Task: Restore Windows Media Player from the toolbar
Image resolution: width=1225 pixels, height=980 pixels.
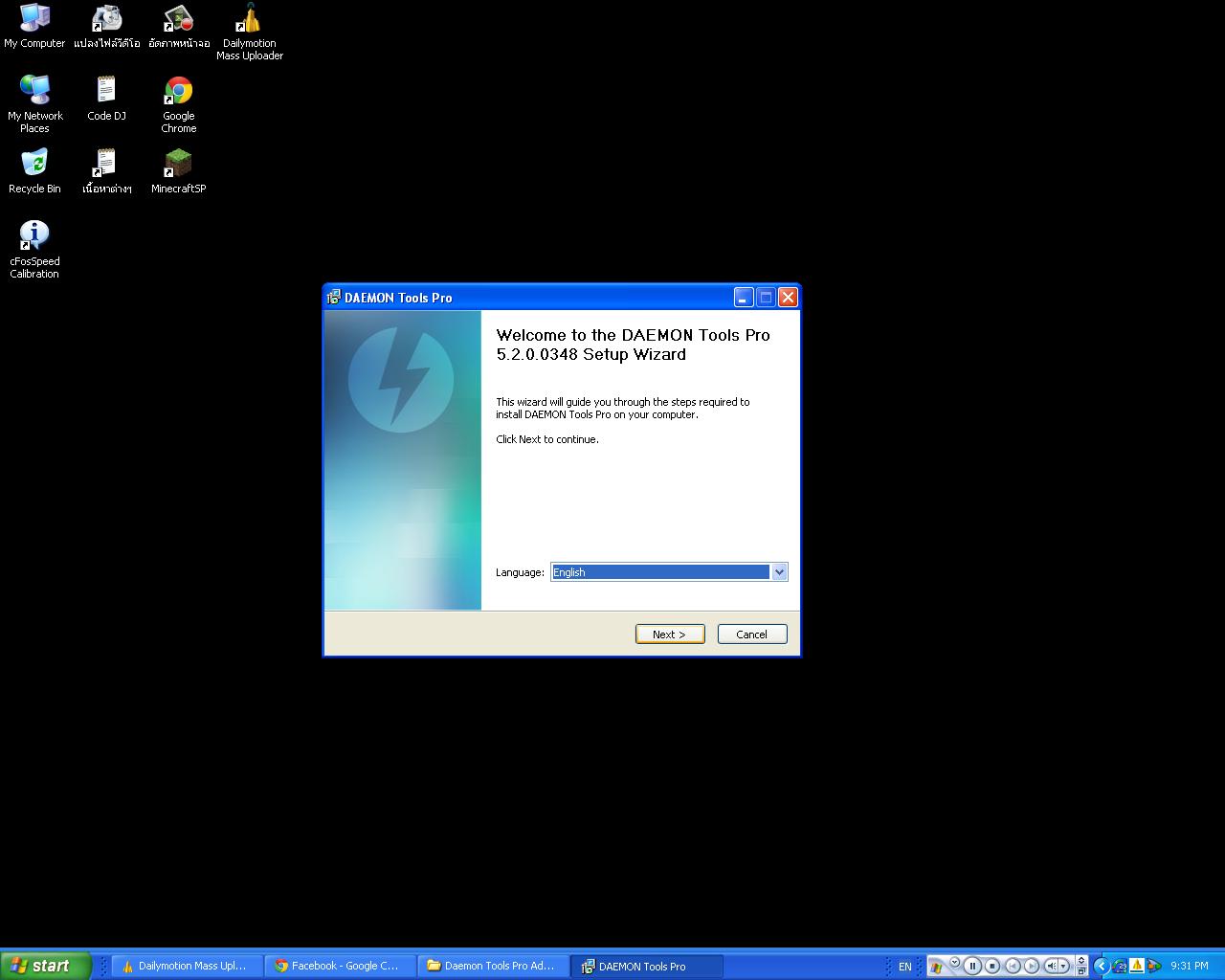Action: [1081, 971]
